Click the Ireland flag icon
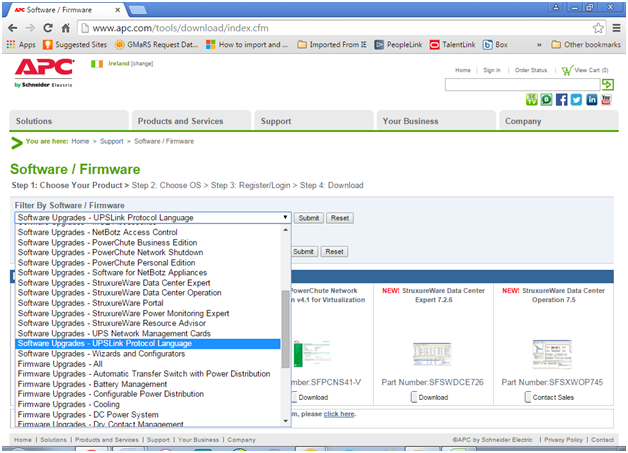This screenshot has width=628, height=453. click(97, 64)
